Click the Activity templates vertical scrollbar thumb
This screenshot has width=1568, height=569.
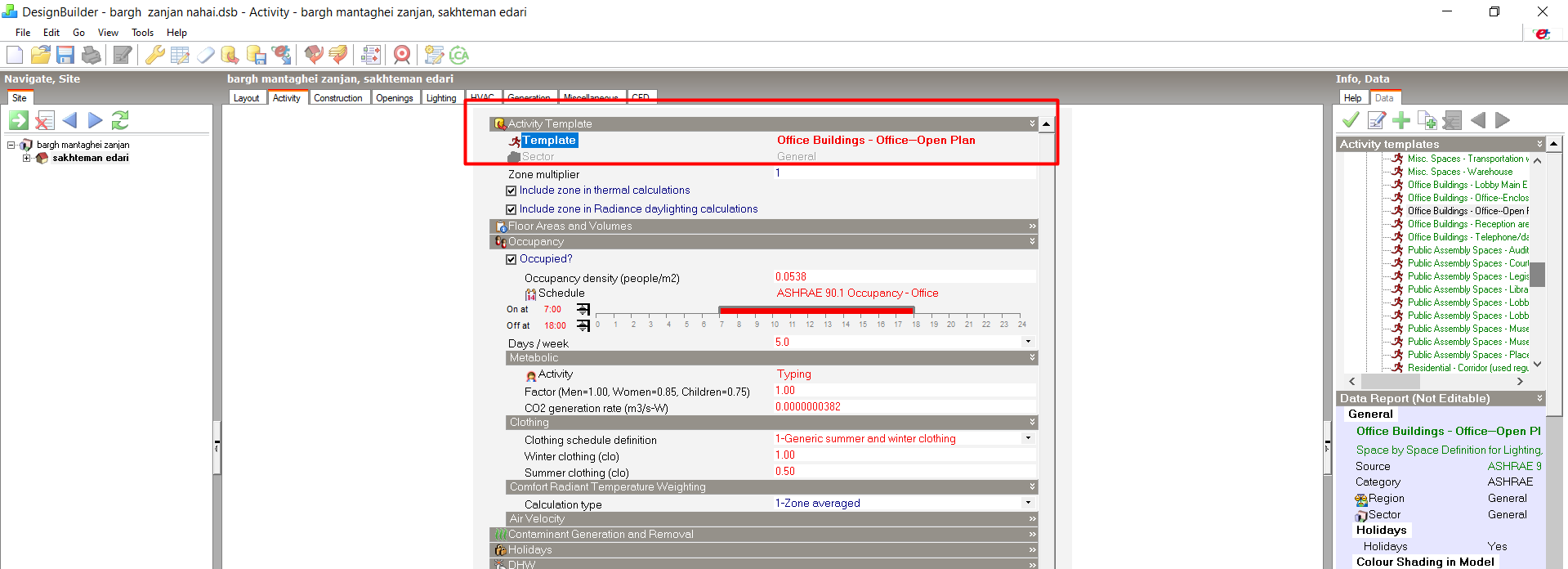click(1537, 275)
